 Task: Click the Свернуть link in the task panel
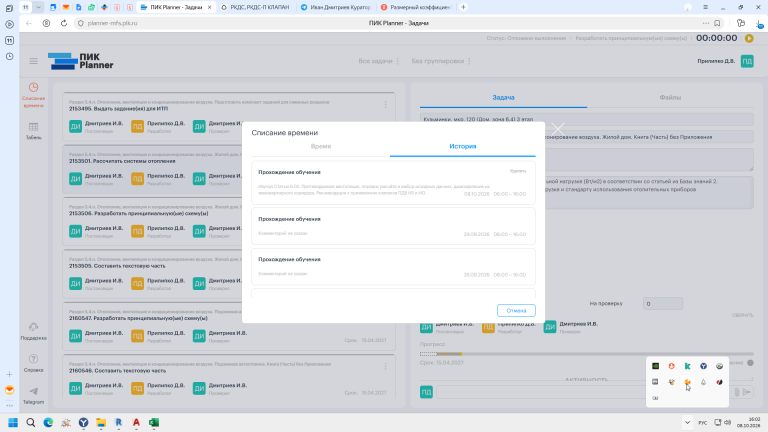click(x=743, y=315)
